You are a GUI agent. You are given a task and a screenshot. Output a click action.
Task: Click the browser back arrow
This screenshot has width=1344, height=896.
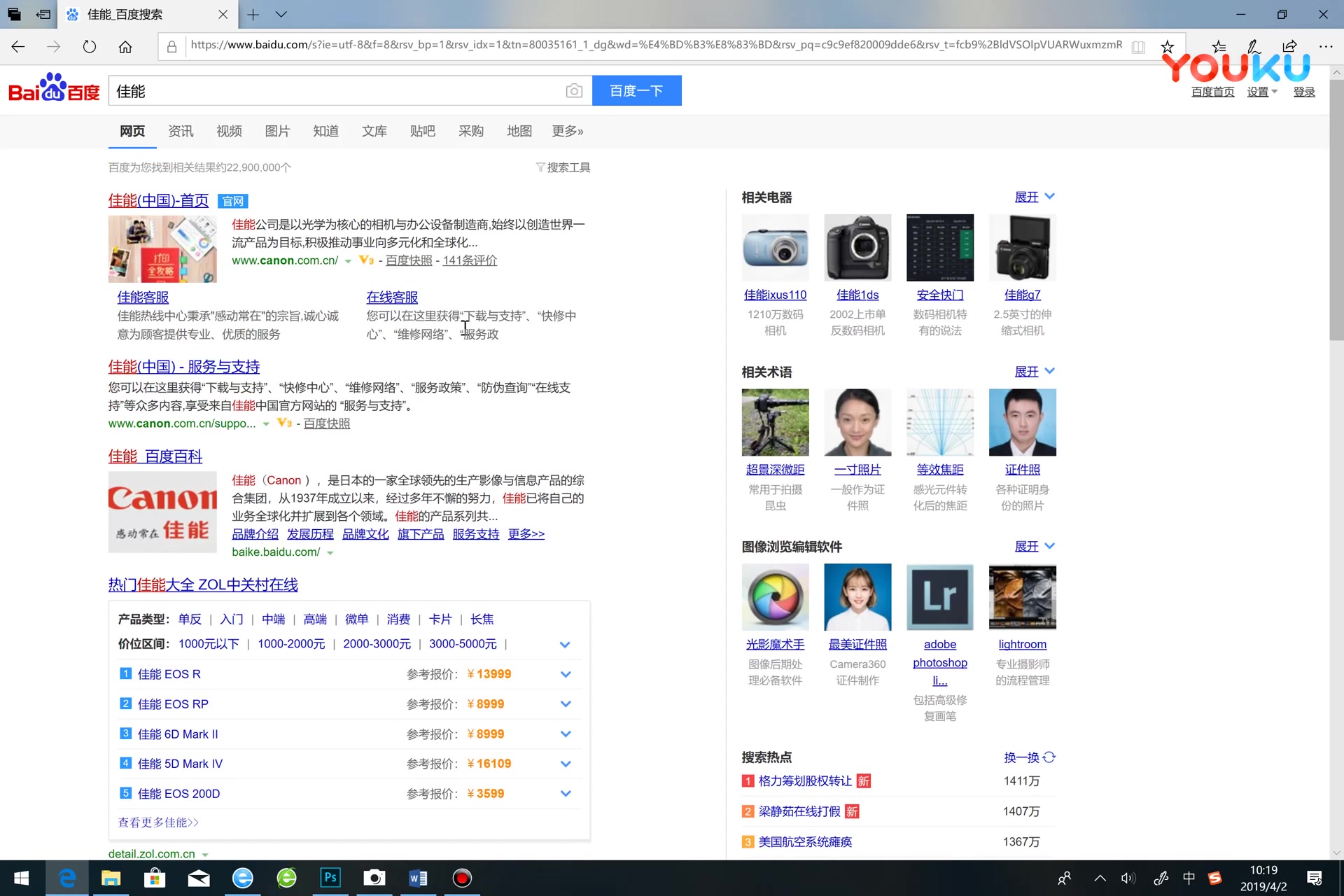point(18,46)
